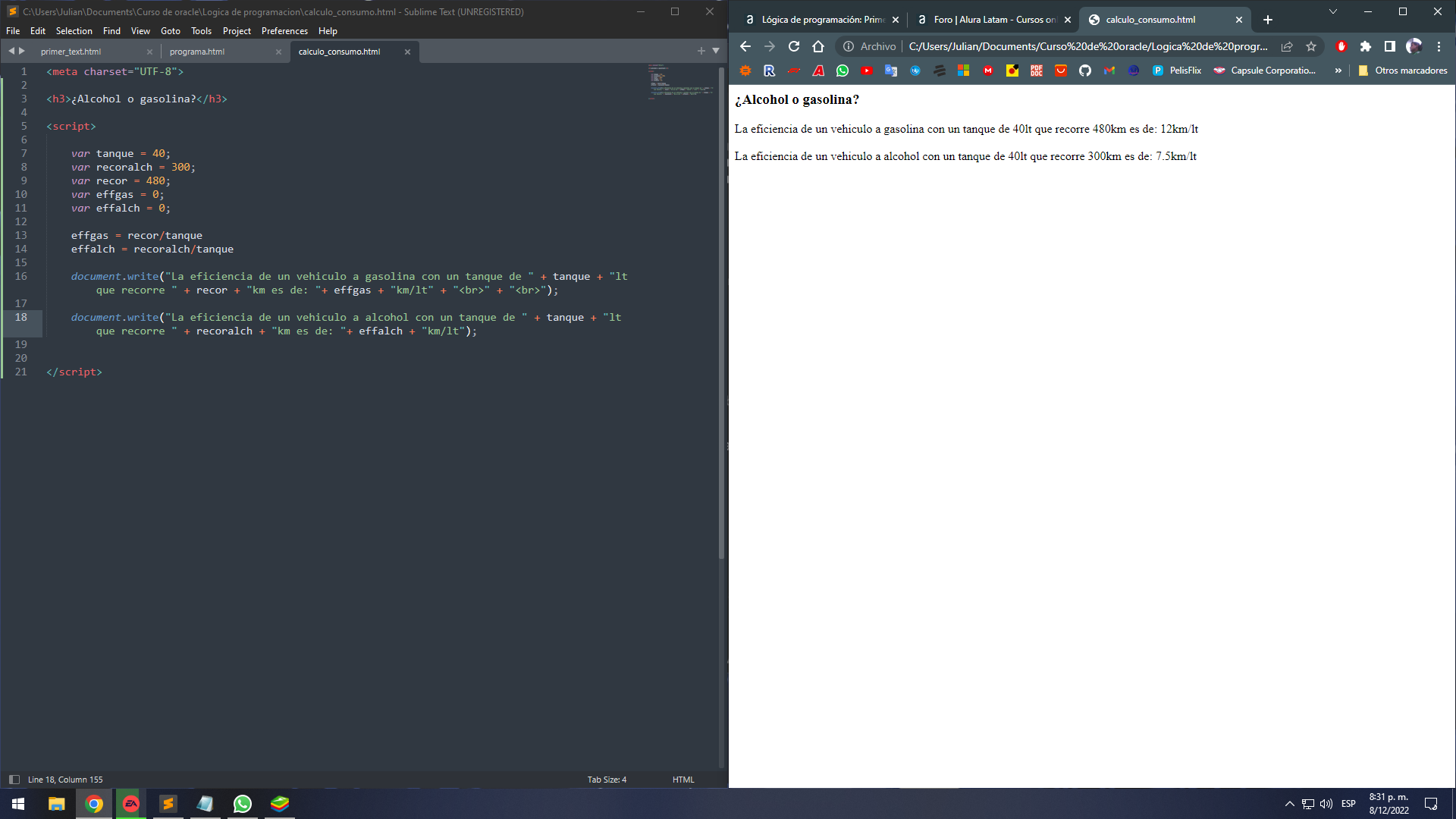Click Sublime's vertical scrollbar

[x=721, y=312]
